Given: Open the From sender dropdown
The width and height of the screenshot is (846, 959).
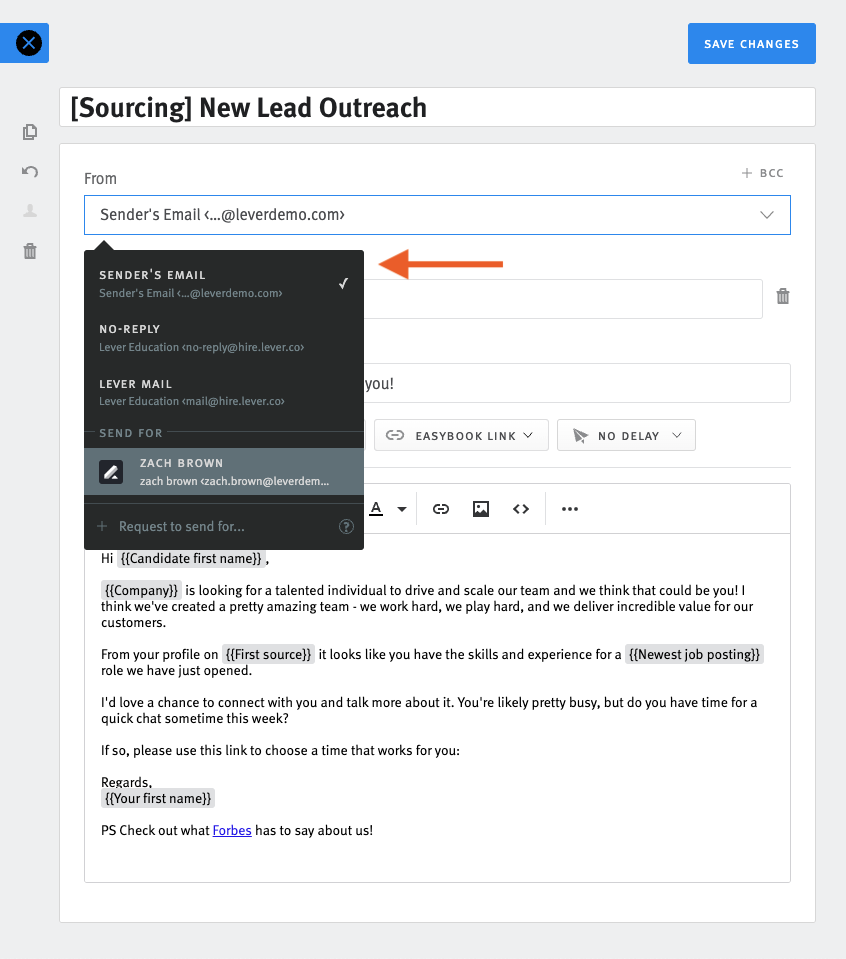Looking at the screenshot, I should [x=437, y=215].
